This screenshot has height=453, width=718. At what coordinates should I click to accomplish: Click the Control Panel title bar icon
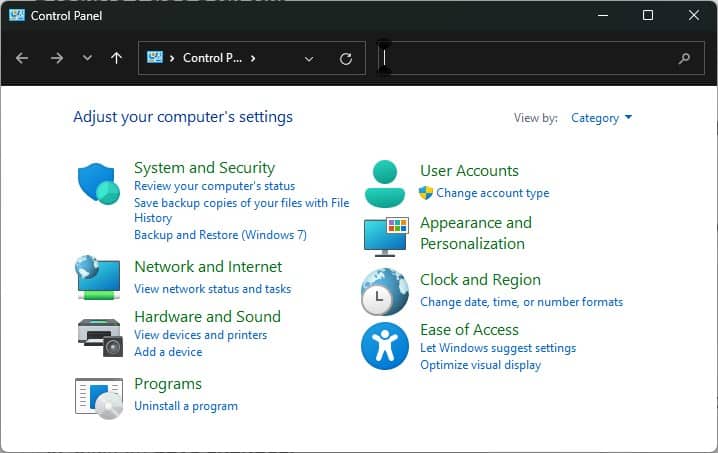(17, 16)
